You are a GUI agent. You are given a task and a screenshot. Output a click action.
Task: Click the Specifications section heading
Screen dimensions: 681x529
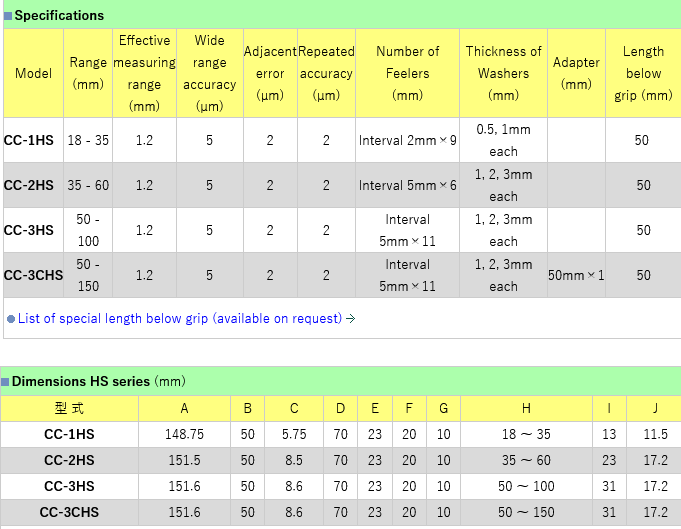[59, 15]
